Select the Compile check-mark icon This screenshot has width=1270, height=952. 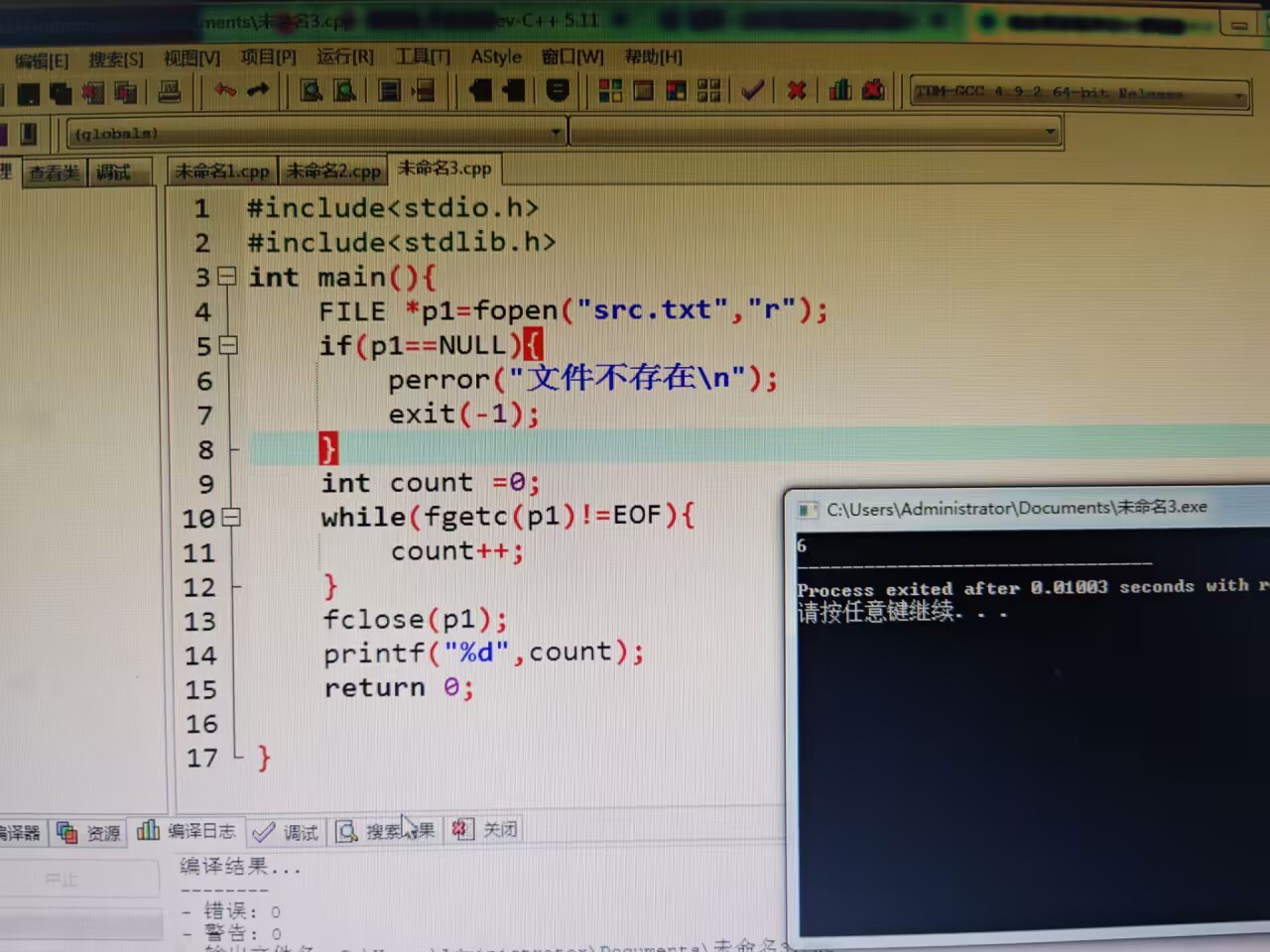pos(751,90)
